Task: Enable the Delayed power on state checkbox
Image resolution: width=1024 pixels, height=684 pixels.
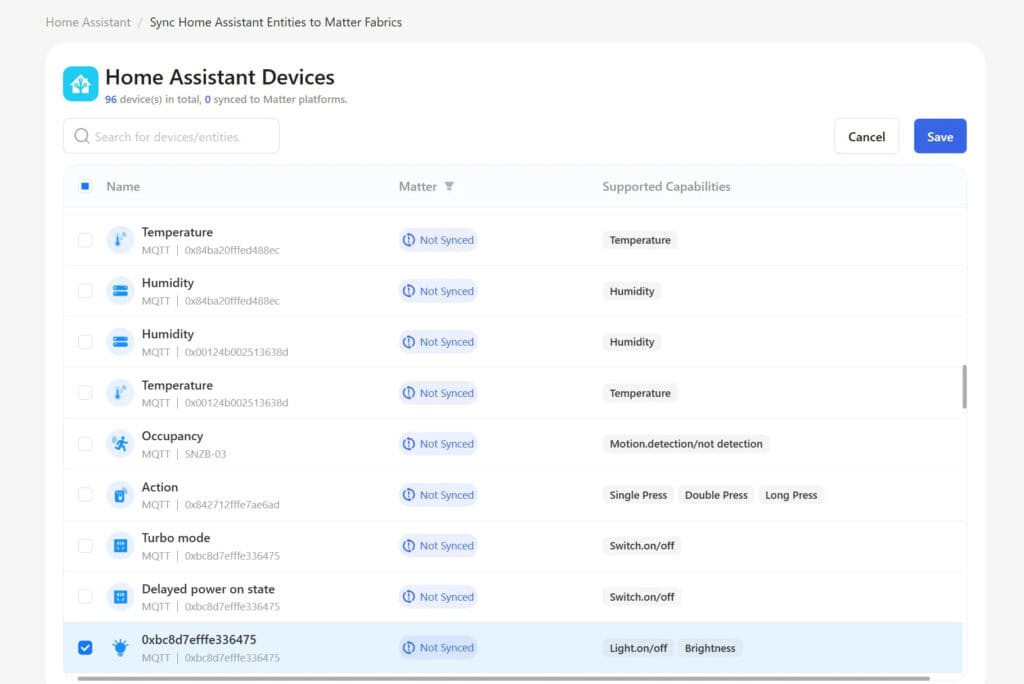Action: [85, 596]
